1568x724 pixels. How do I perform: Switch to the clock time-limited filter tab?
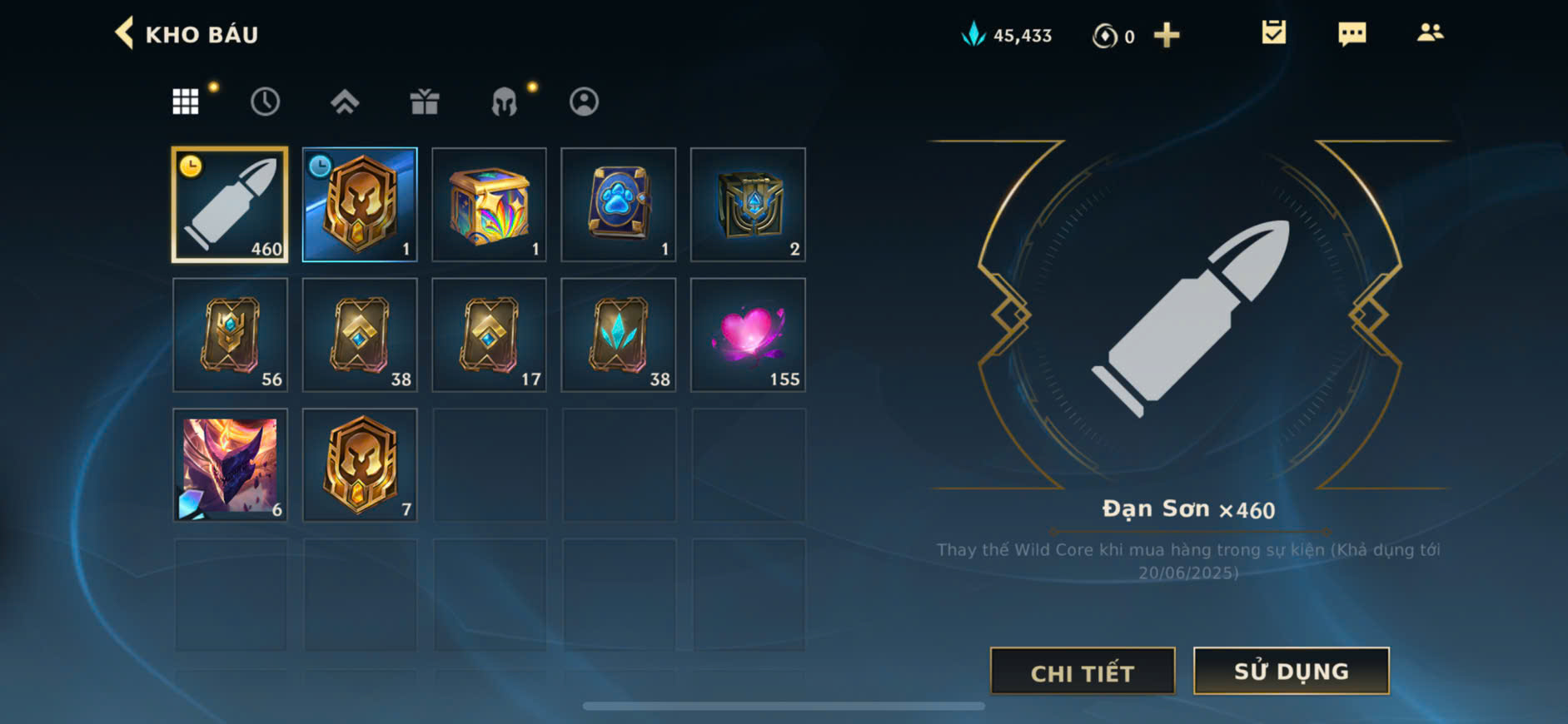[x=265, y=102]
